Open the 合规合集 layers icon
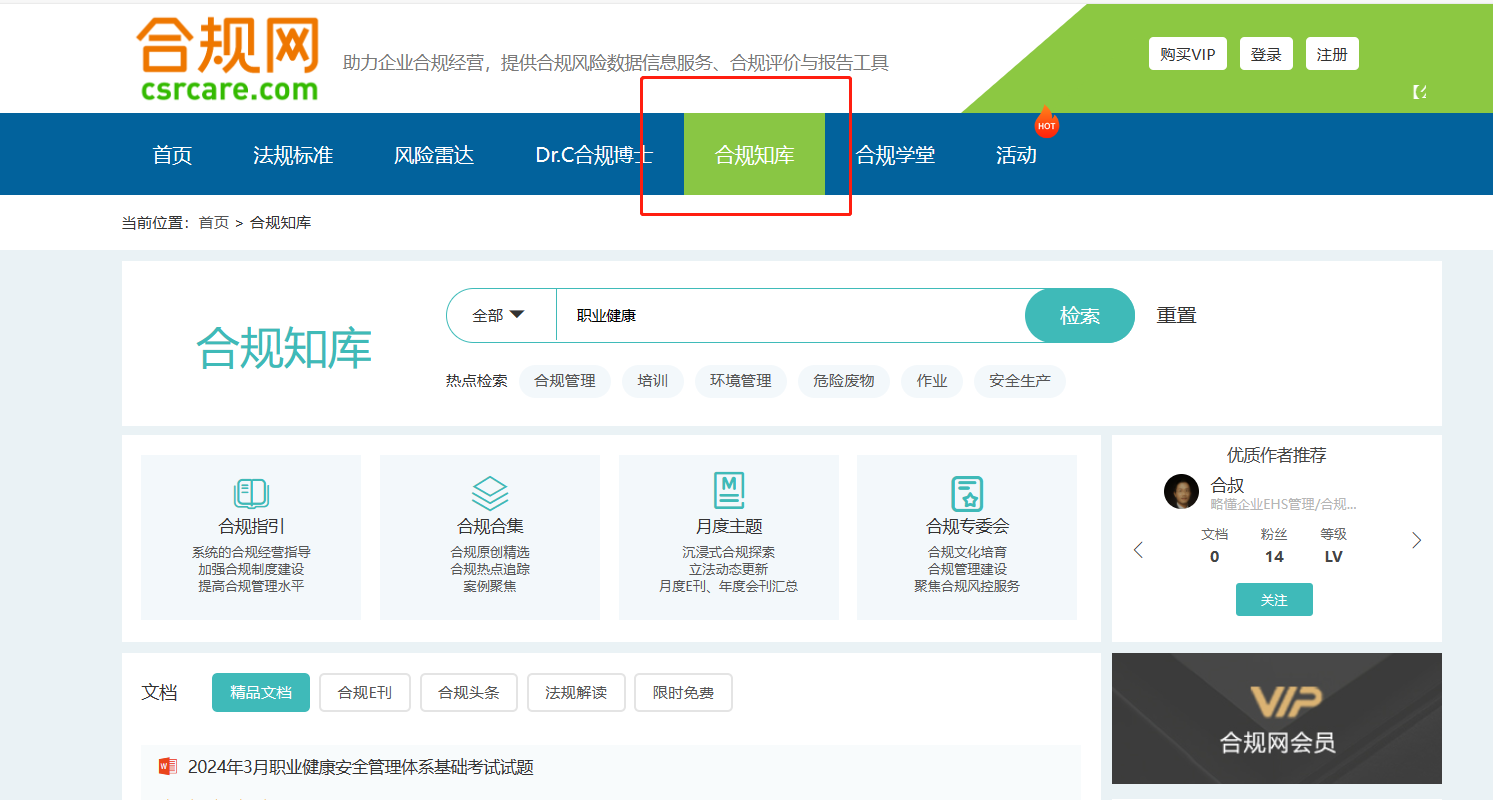Screen dimensions: 1493x800 coord(490,493)
